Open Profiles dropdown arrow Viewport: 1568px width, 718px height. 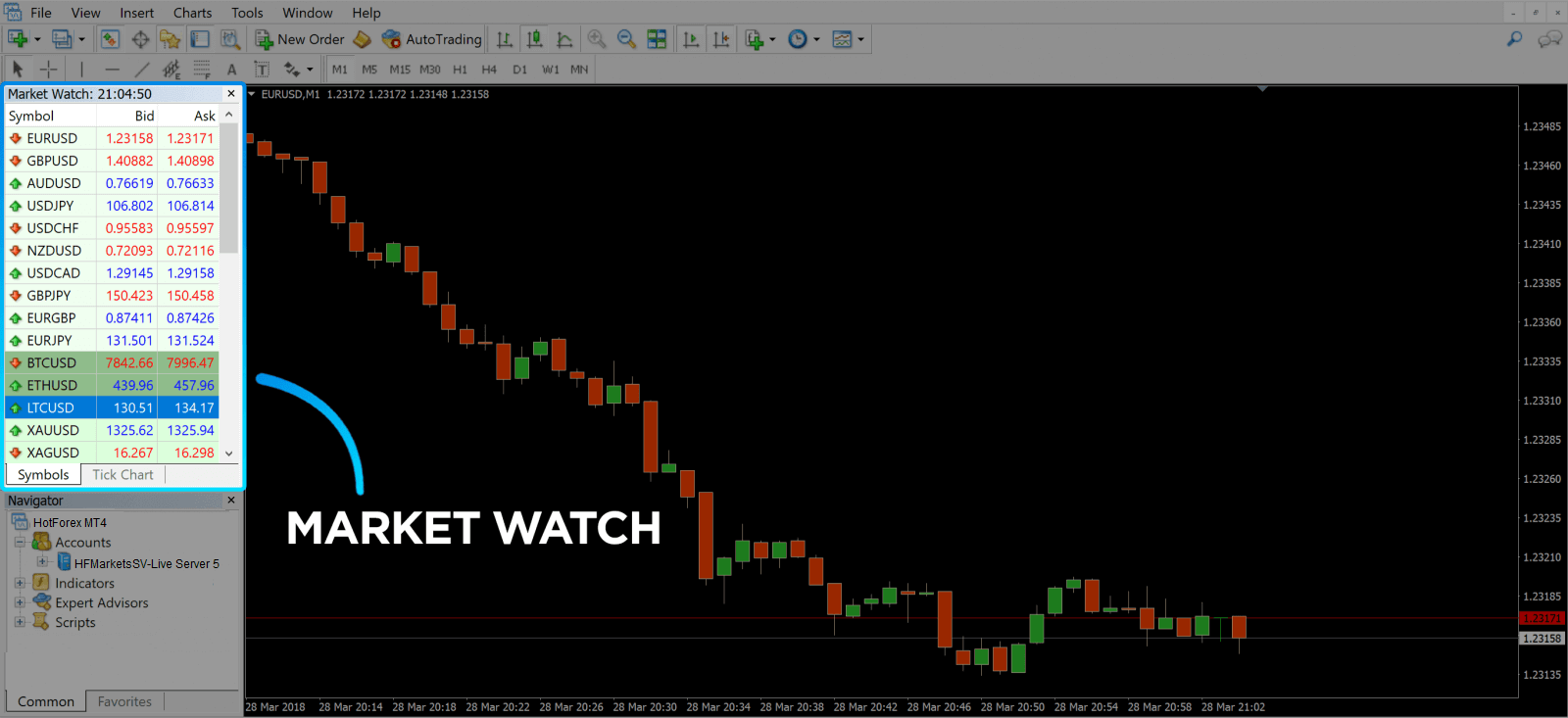point(81,40)
